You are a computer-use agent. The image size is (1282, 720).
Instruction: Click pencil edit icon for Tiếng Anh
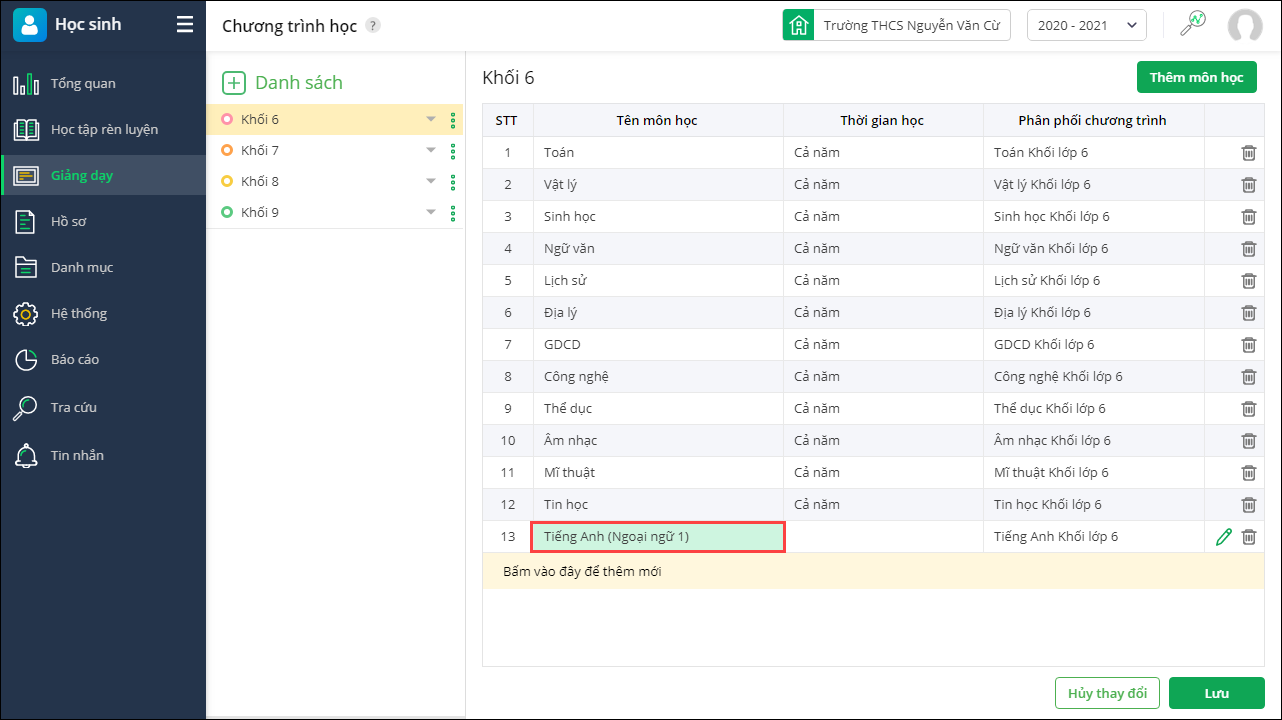coord(1223,537)
